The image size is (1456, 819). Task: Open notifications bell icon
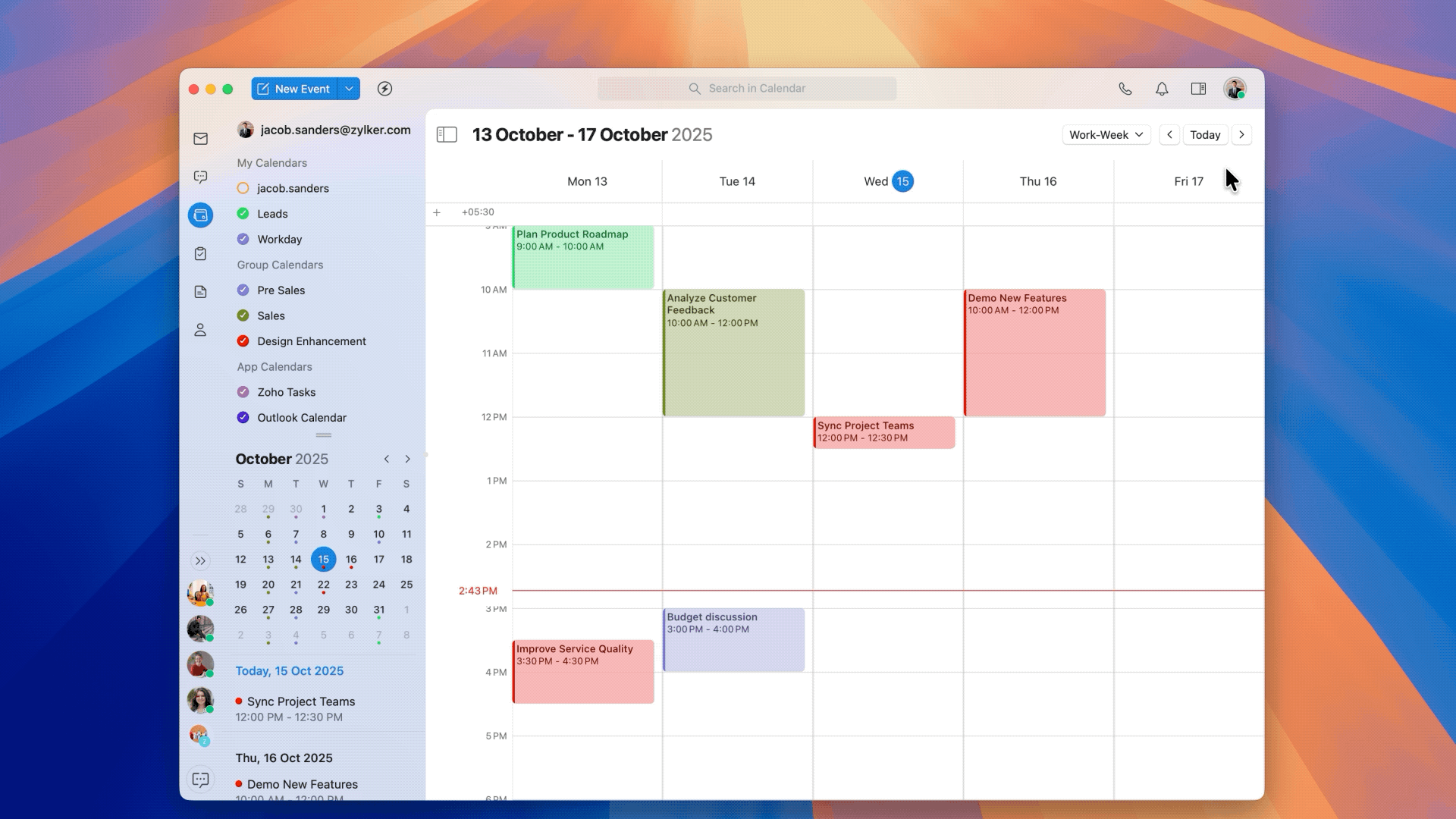coord(1162,89)
